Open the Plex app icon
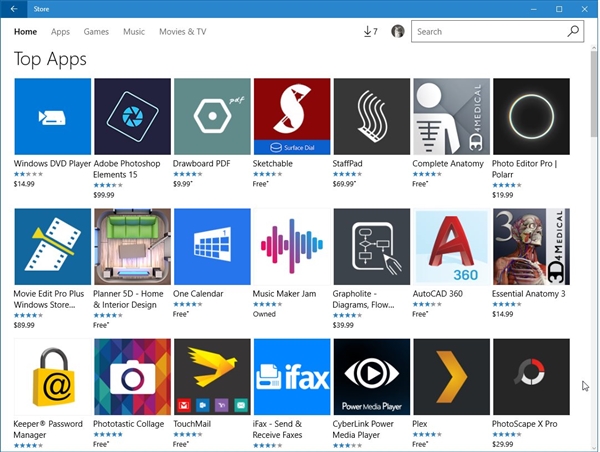The height and width of the screenshot is (452, 600). [x=452, y=377]
